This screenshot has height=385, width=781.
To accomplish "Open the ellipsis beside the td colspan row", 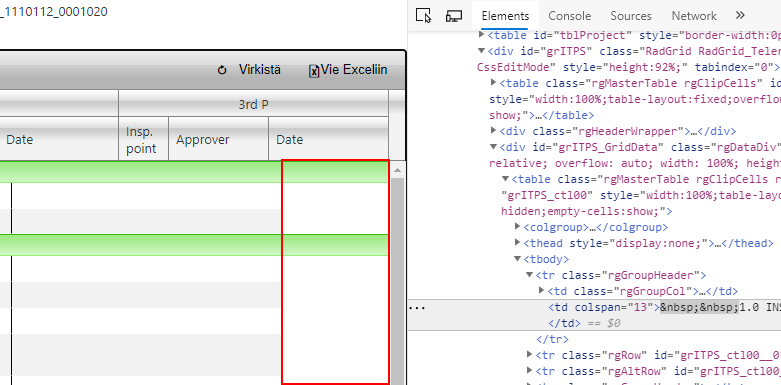I will [417, 308].
